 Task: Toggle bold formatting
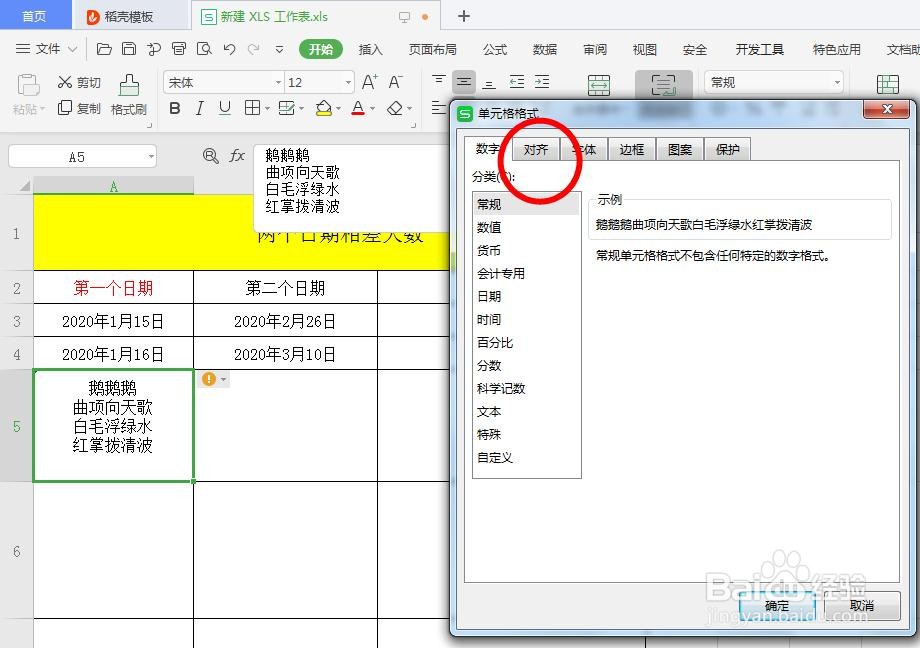click(176, 107)
